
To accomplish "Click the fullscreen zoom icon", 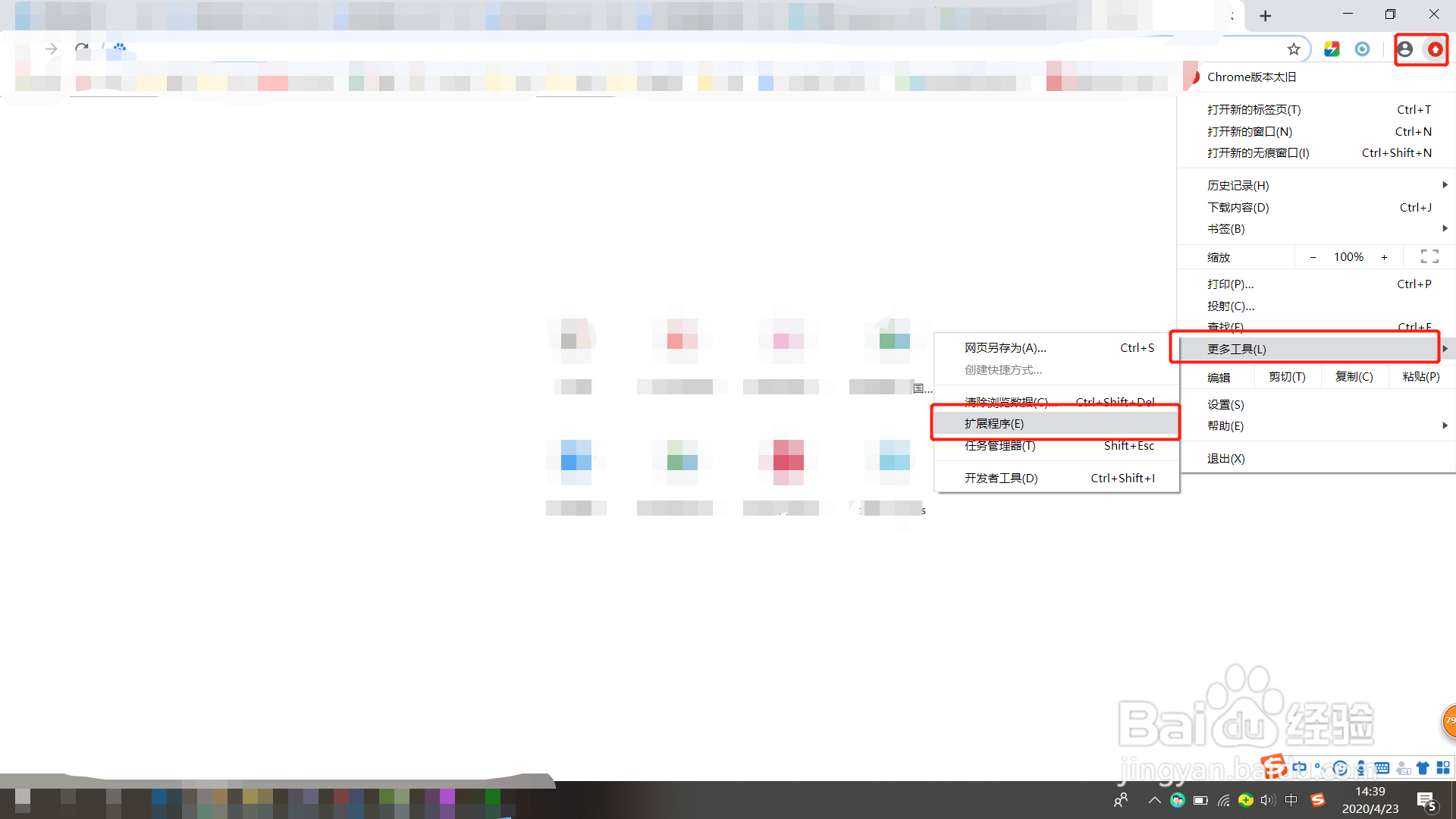I will coord(1429,257).
